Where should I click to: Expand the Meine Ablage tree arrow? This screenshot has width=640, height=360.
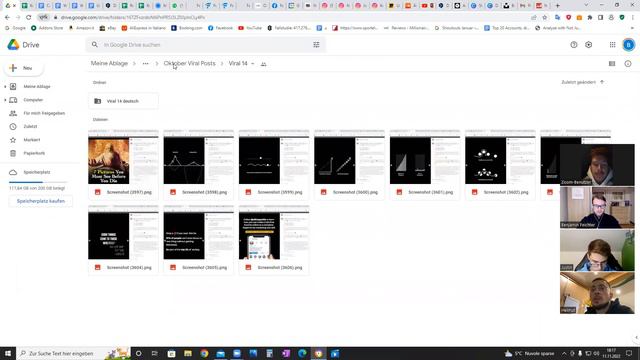[x=5, y=87]
